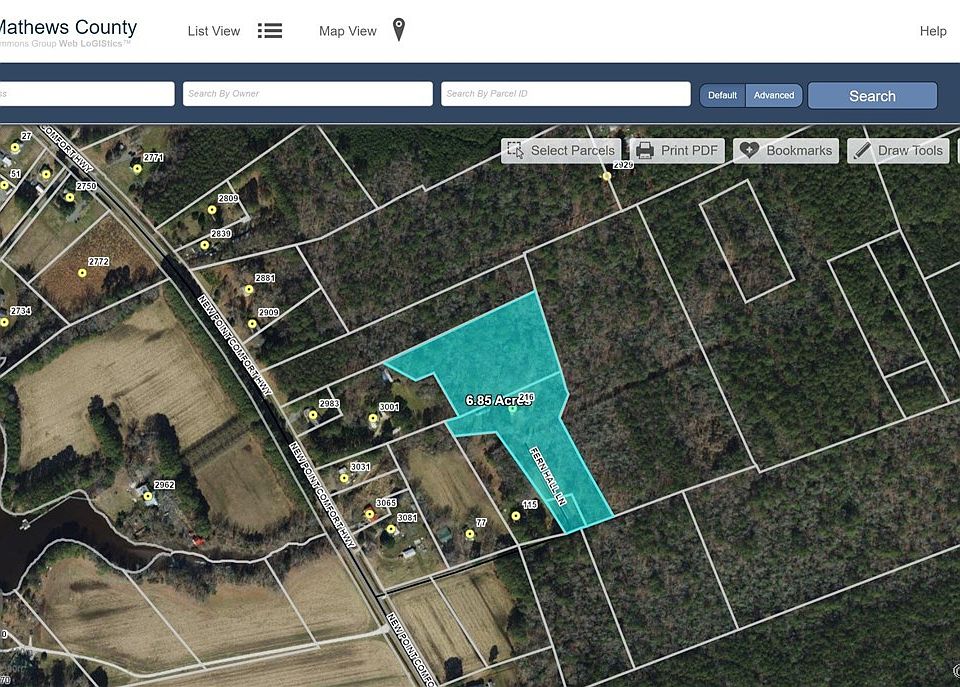
Task: Click the Mathews County title
Action: click(68, 27)
